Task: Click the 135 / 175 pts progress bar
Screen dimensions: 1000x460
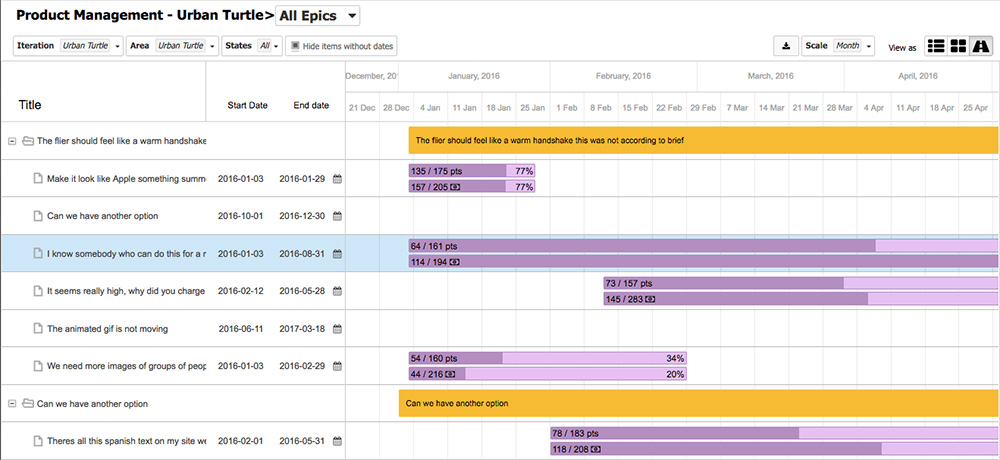Action: click(x=471, y=171)
